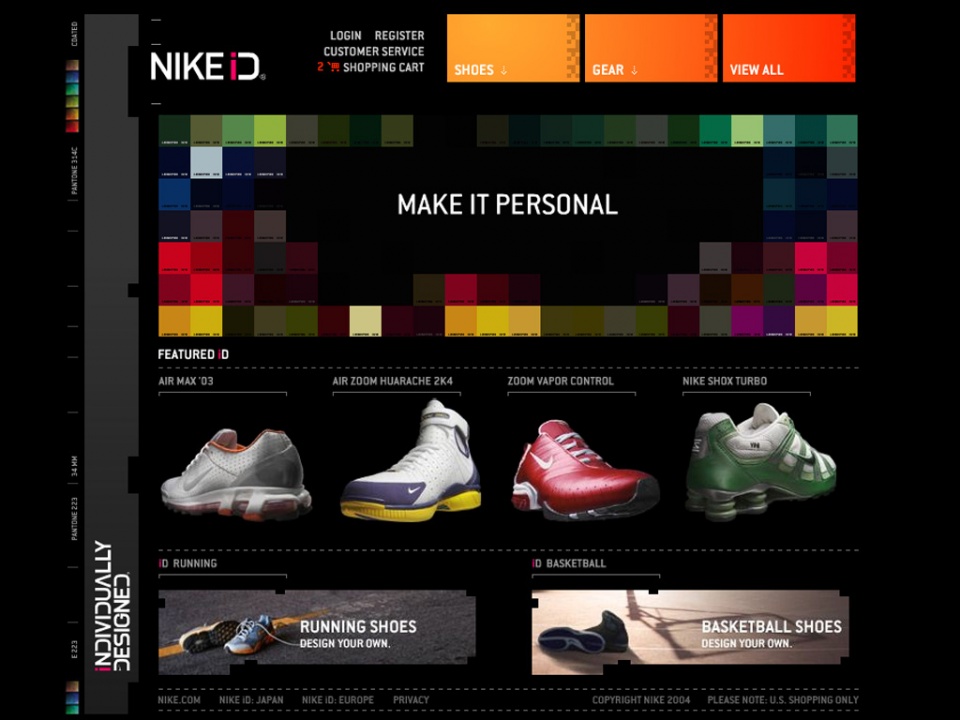Select the VIEW ALL tab
960x720 pixels.
[789, 48]
